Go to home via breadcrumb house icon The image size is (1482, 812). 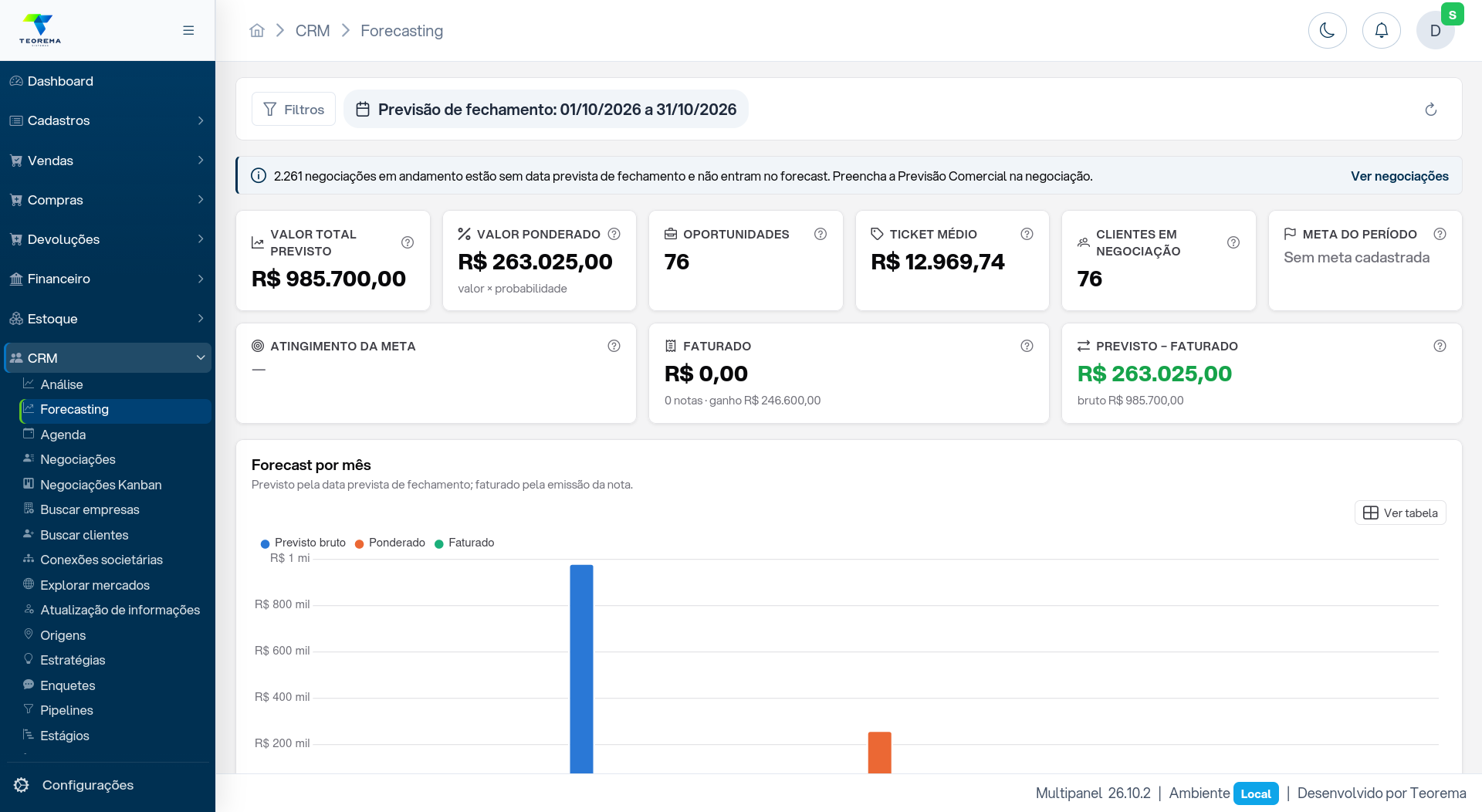tap(257, 31)
